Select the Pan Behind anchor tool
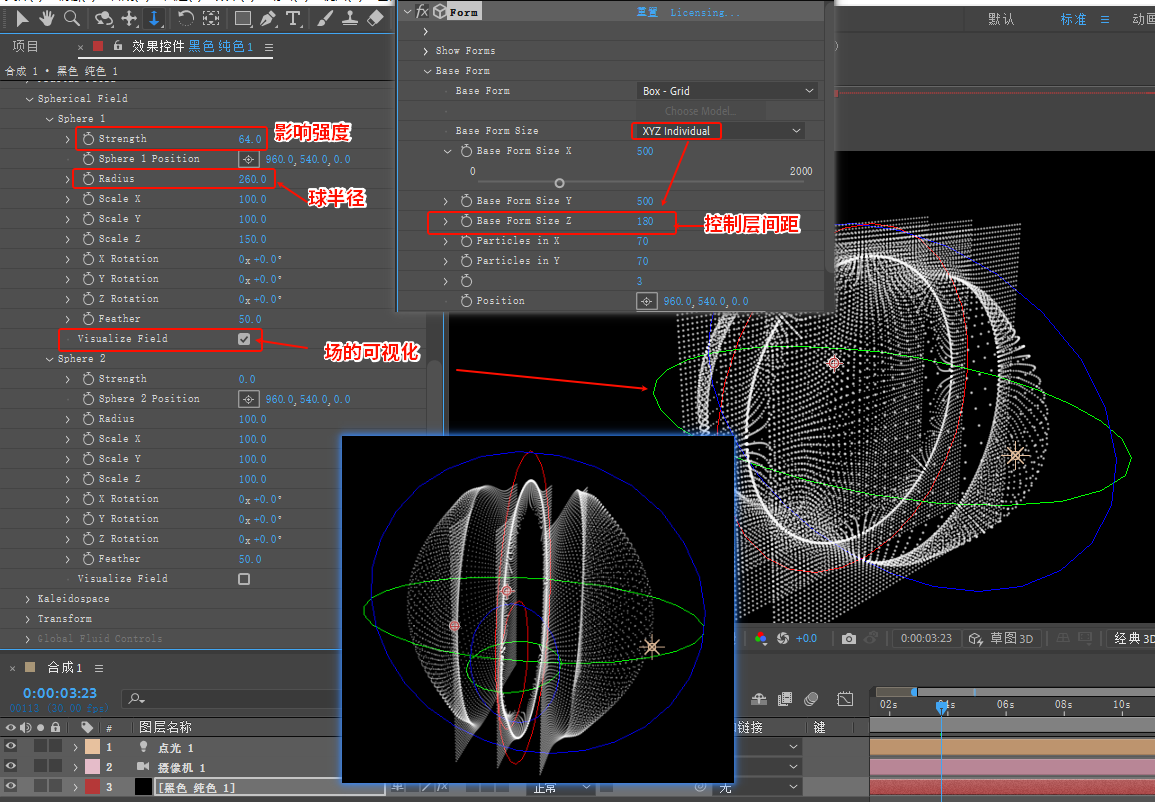This screenshot has width=1155, height=802. [211, 18]
